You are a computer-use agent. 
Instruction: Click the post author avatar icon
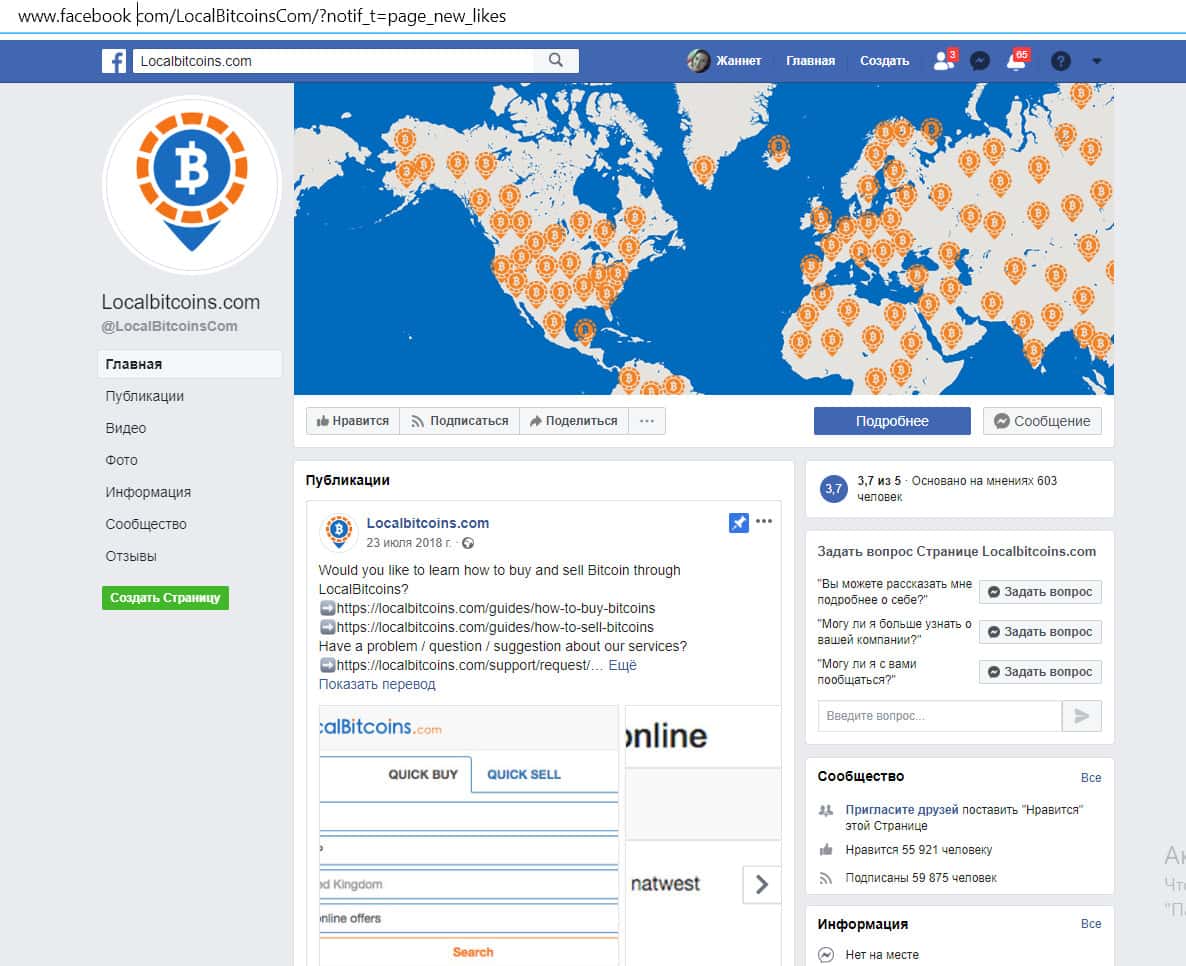tap(338, 532)
